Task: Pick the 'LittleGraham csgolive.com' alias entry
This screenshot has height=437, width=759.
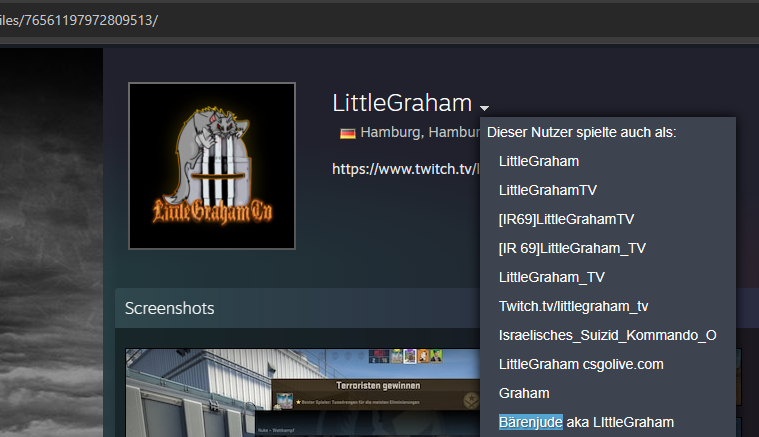Action: (x=581, y=364)
